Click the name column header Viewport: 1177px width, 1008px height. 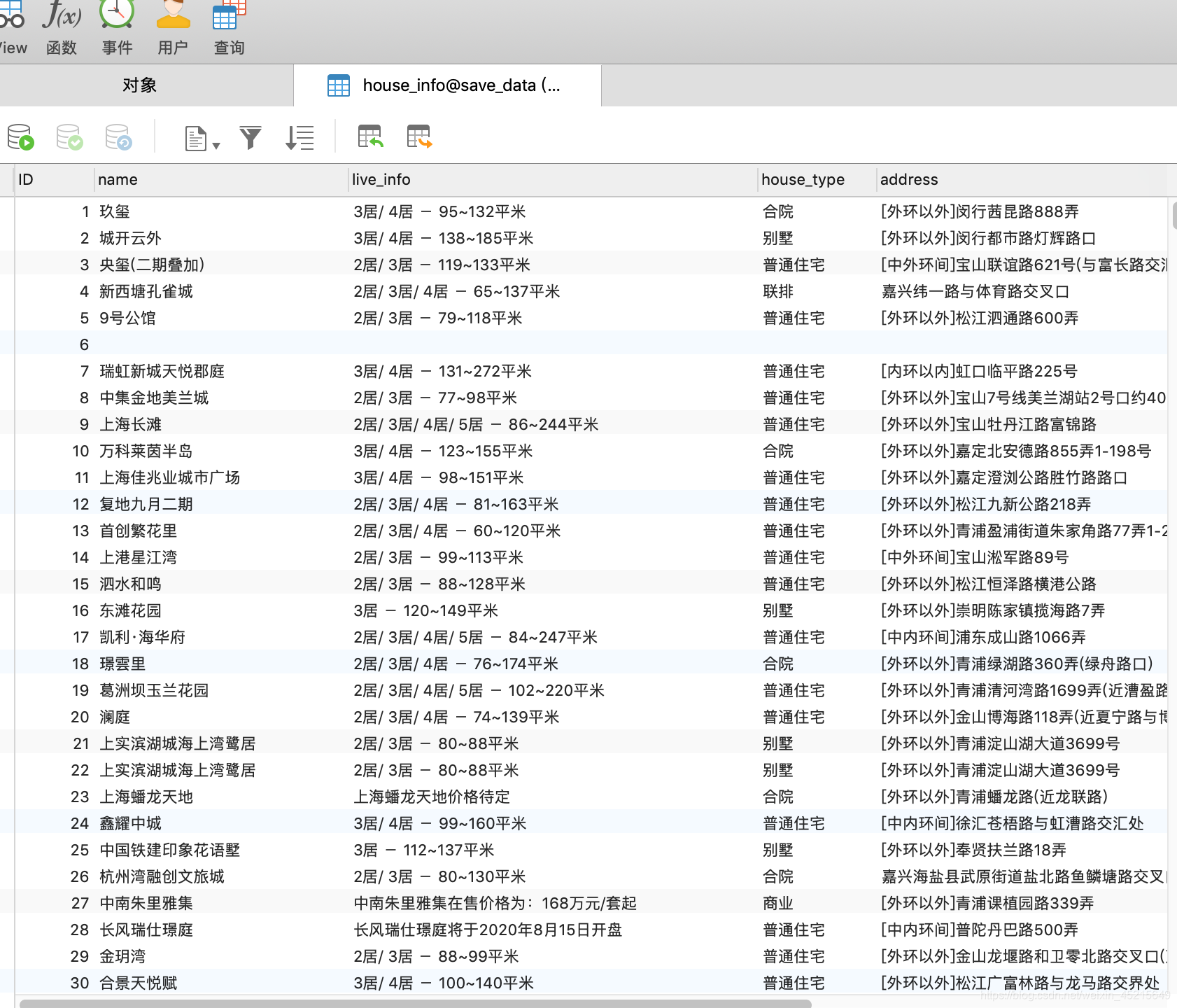pyautogui.click(x=221, y=180)
